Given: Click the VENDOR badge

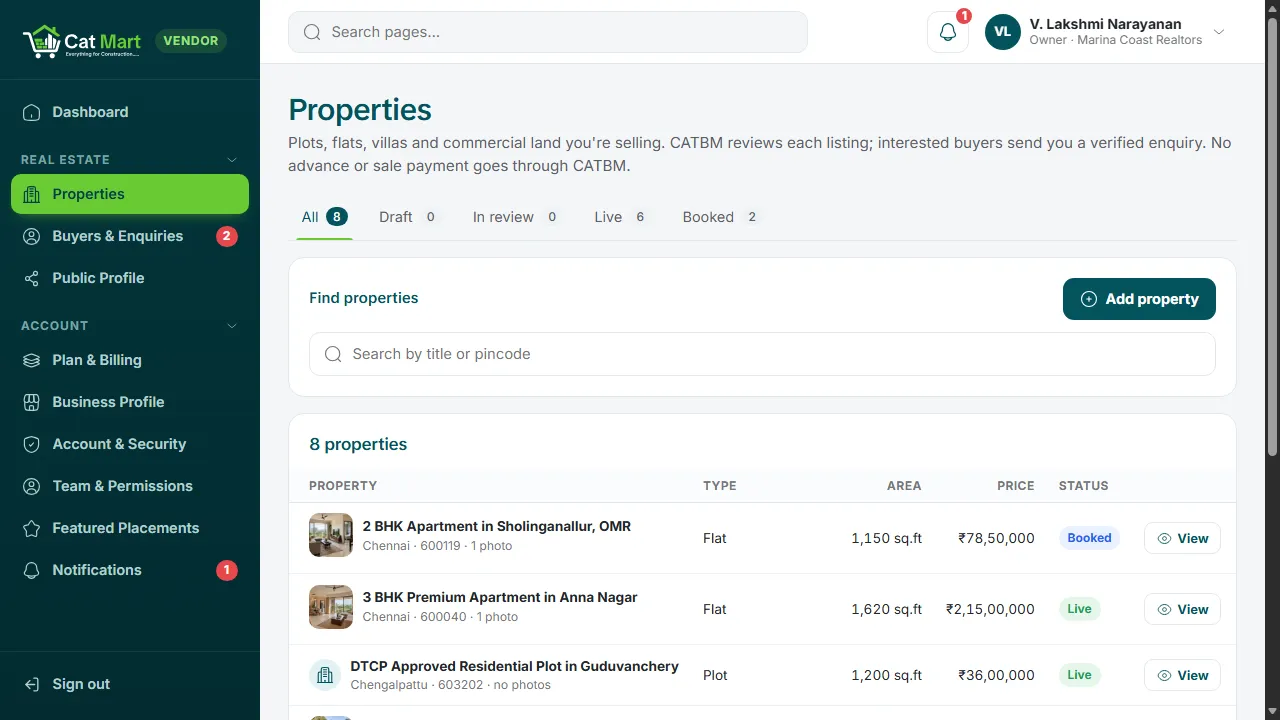Looking at the screenshot, I should tap(191, 41).
